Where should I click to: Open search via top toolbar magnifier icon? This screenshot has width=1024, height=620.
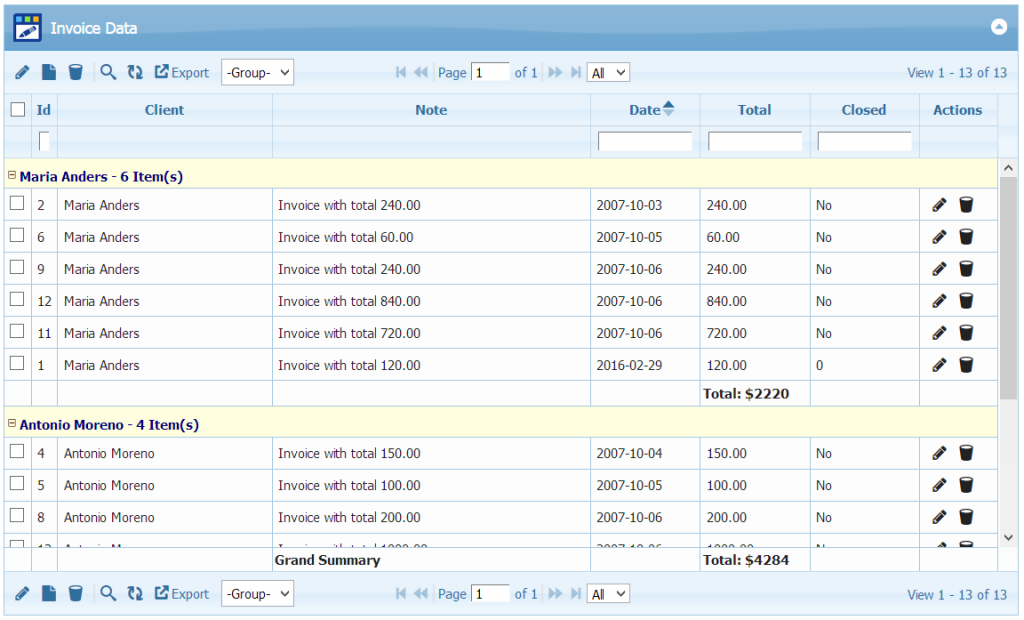point(108,72)
